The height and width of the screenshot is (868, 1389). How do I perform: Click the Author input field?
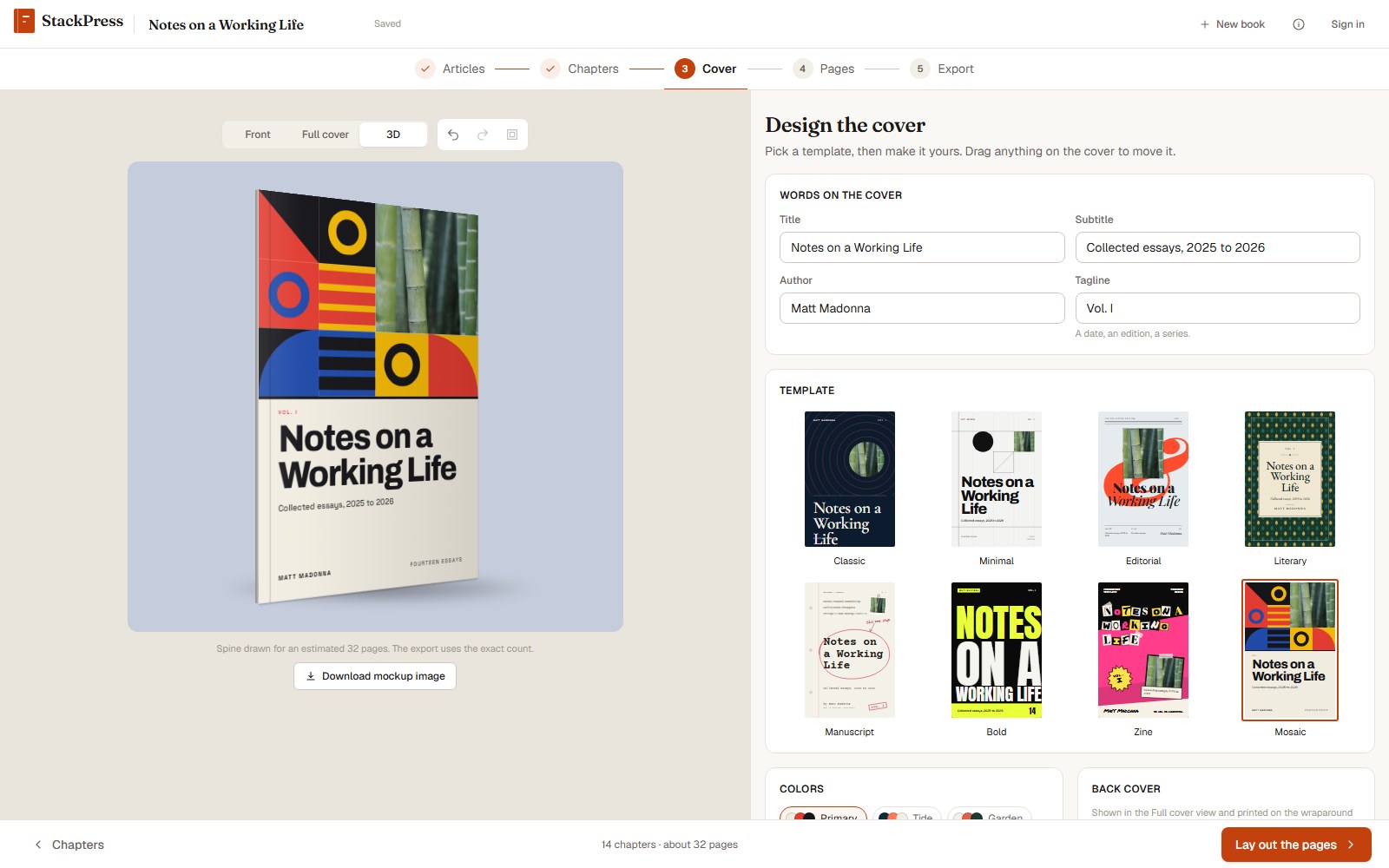[922, 308]
